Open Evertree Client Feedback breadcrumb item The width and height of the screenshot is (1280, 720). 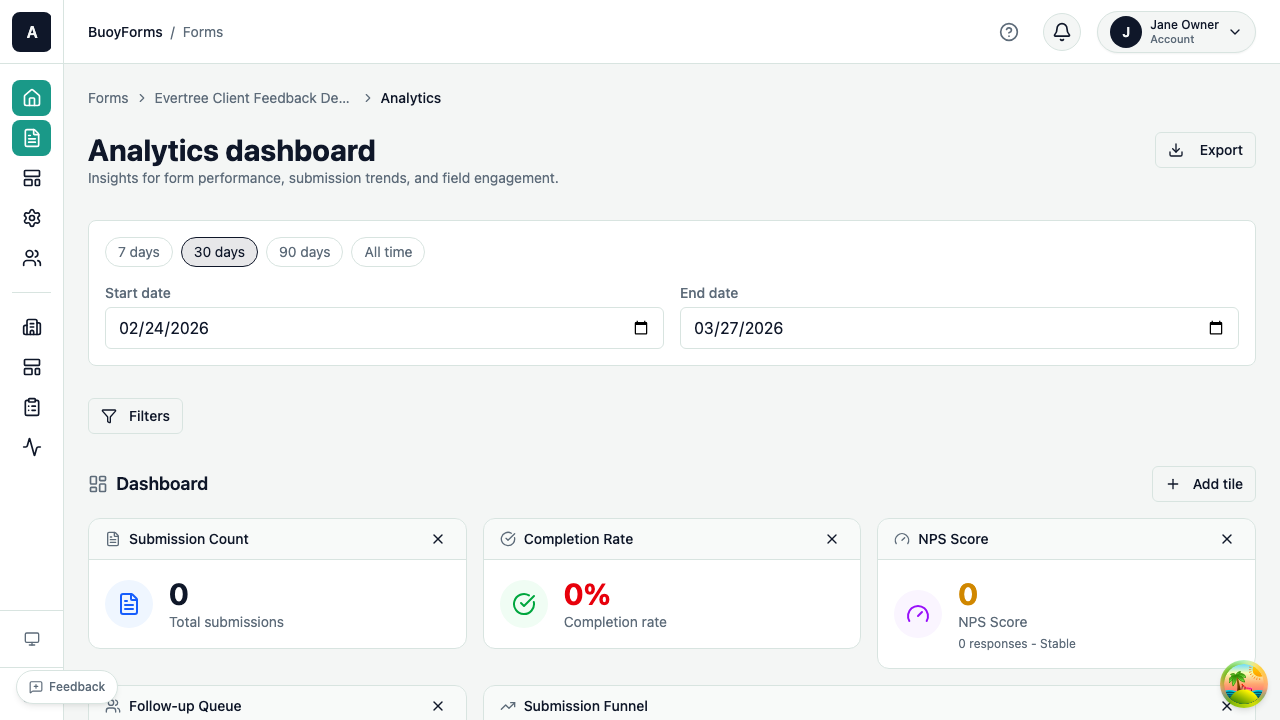(252, 98)
